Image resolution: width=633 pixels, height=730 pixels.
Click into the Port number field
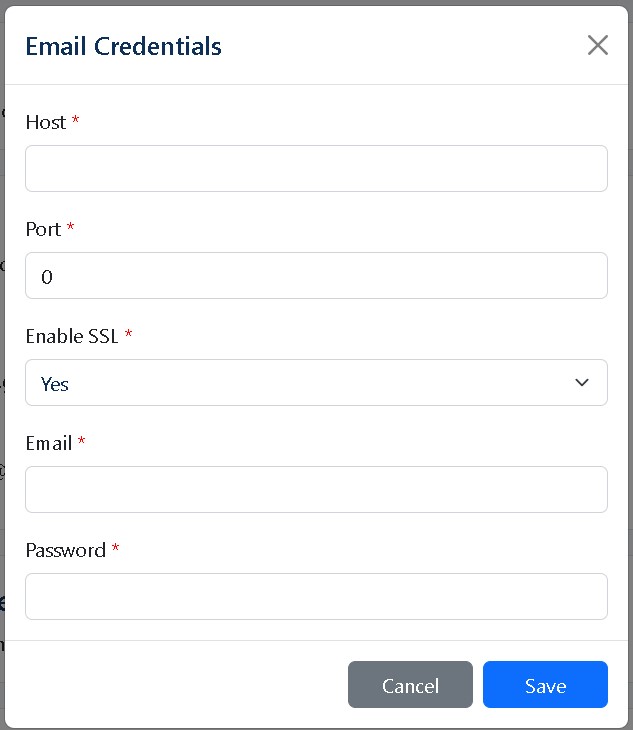click(316, 276)
